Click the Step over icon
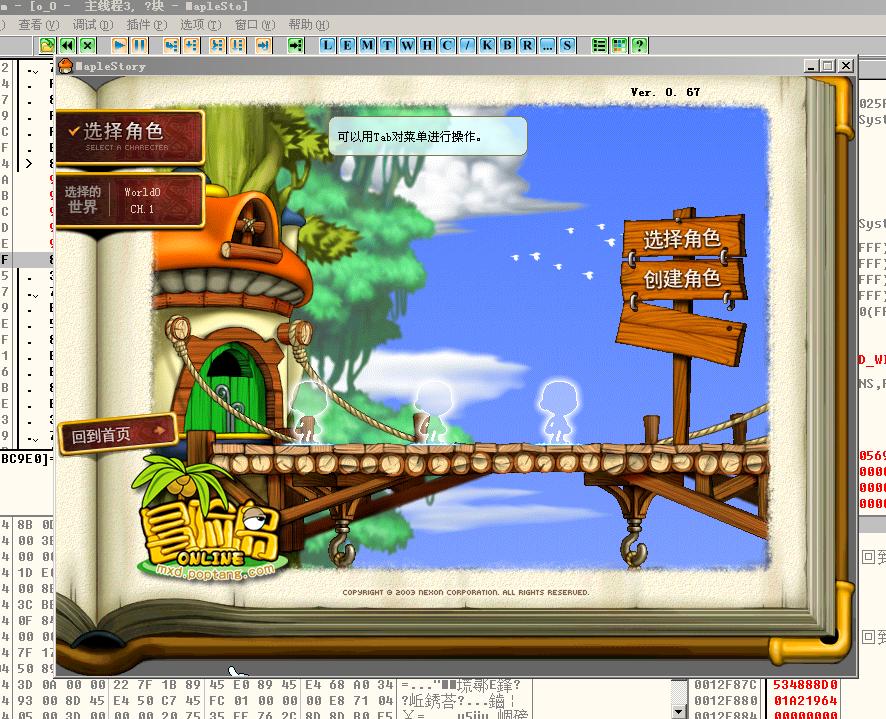 click(x=192, y=45)
